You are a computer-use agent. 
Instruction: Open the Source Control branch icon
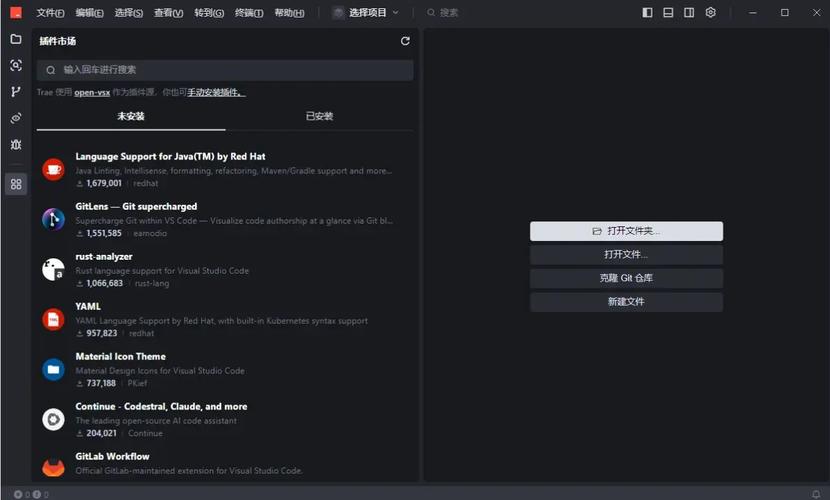pos(16,91)
